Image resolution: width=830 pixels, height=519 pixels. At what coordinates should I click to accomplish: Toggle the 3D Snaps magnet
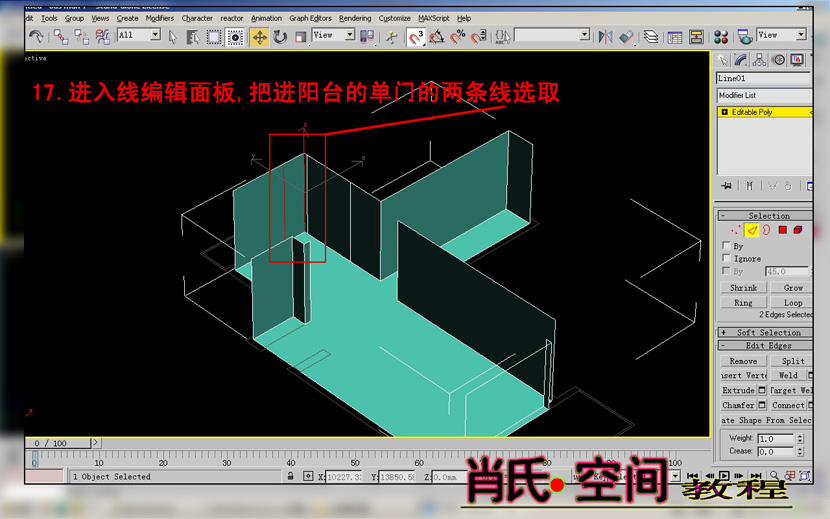pos(416,37)
